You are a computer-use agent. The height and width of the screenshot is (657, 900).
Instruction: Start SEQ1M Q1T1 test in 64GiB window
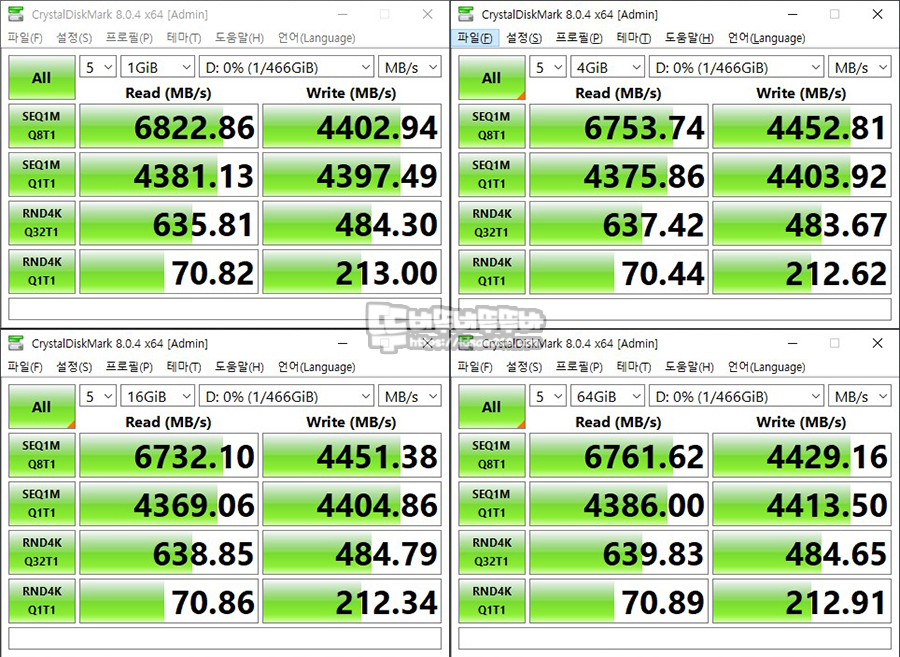coord(491,503)
